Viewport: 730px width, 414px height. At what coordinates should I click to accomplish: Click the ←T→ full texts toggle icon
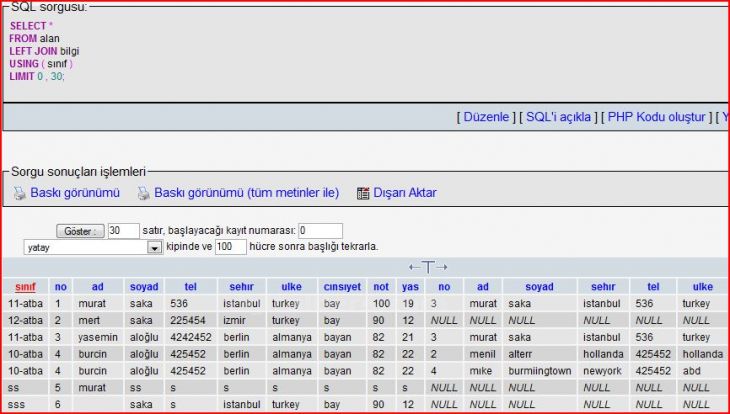(x=428, y=267)
